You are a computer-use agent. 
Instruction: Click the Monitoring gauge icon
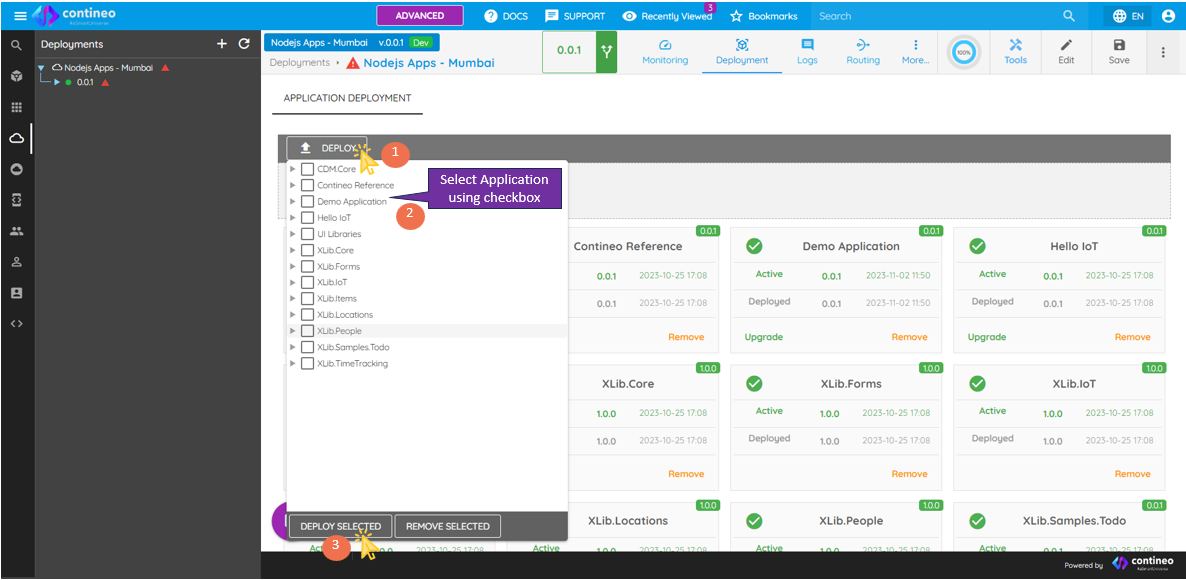point(665,45)
